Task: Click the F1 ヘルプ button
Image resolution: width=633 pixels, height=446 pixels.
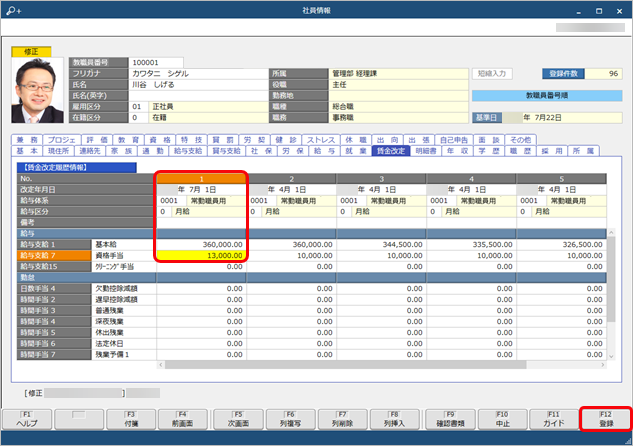Action: coord(27,419)
